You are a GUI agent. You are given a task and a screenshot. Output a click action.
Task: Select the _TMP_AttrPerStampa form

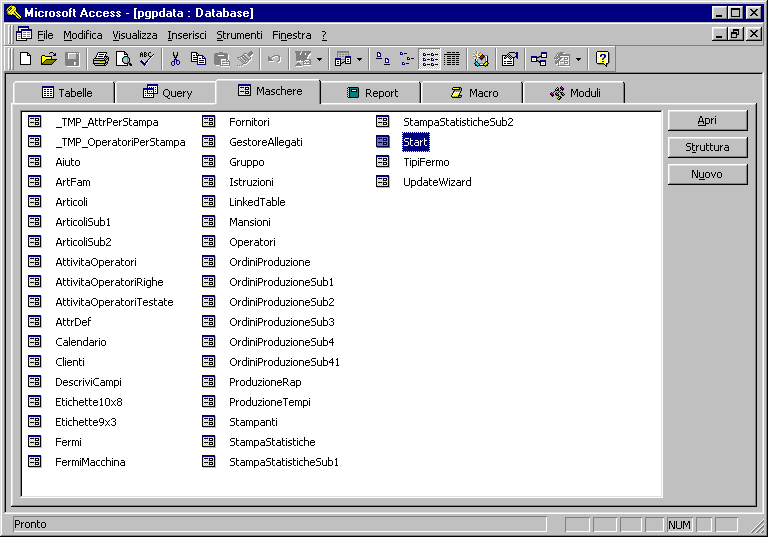(x=107, y=122)
